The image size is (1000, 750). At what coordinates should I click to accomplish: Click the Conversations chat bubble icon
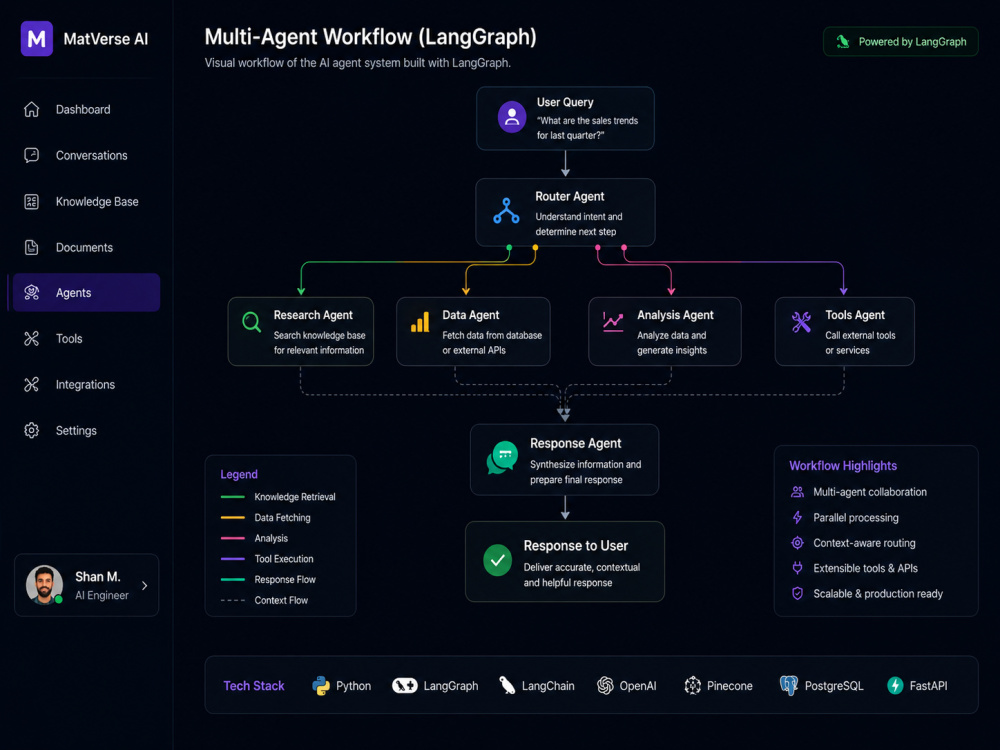(x=31, y=156)
